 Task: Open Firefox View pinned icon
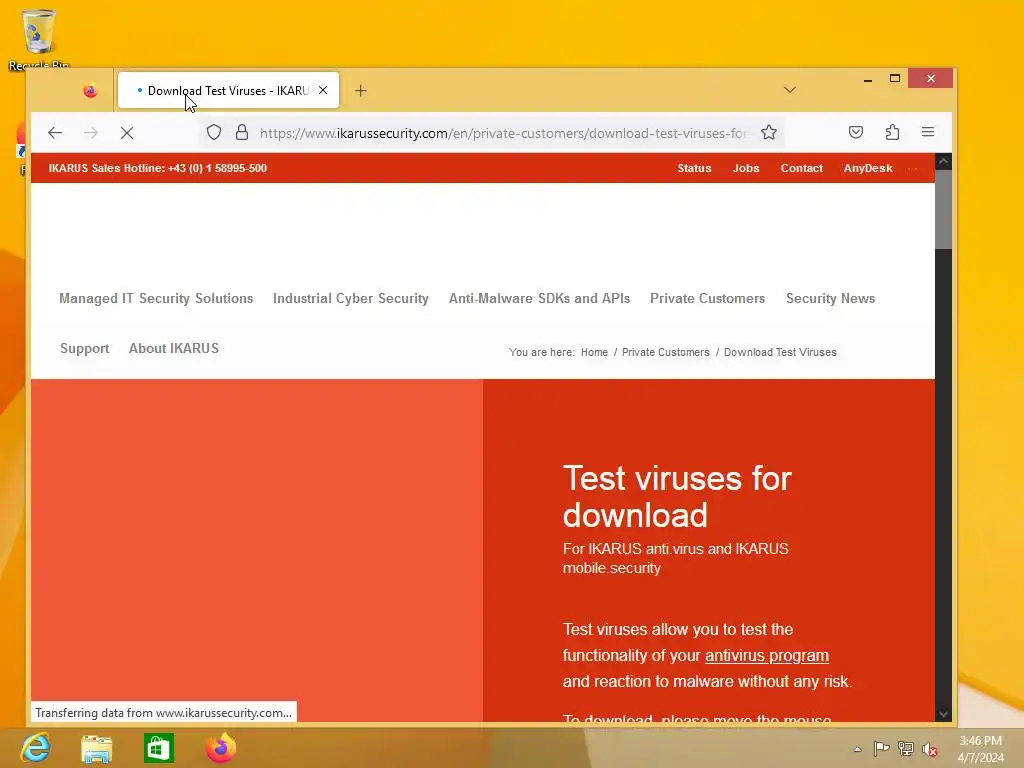click(x=90, y=91)
